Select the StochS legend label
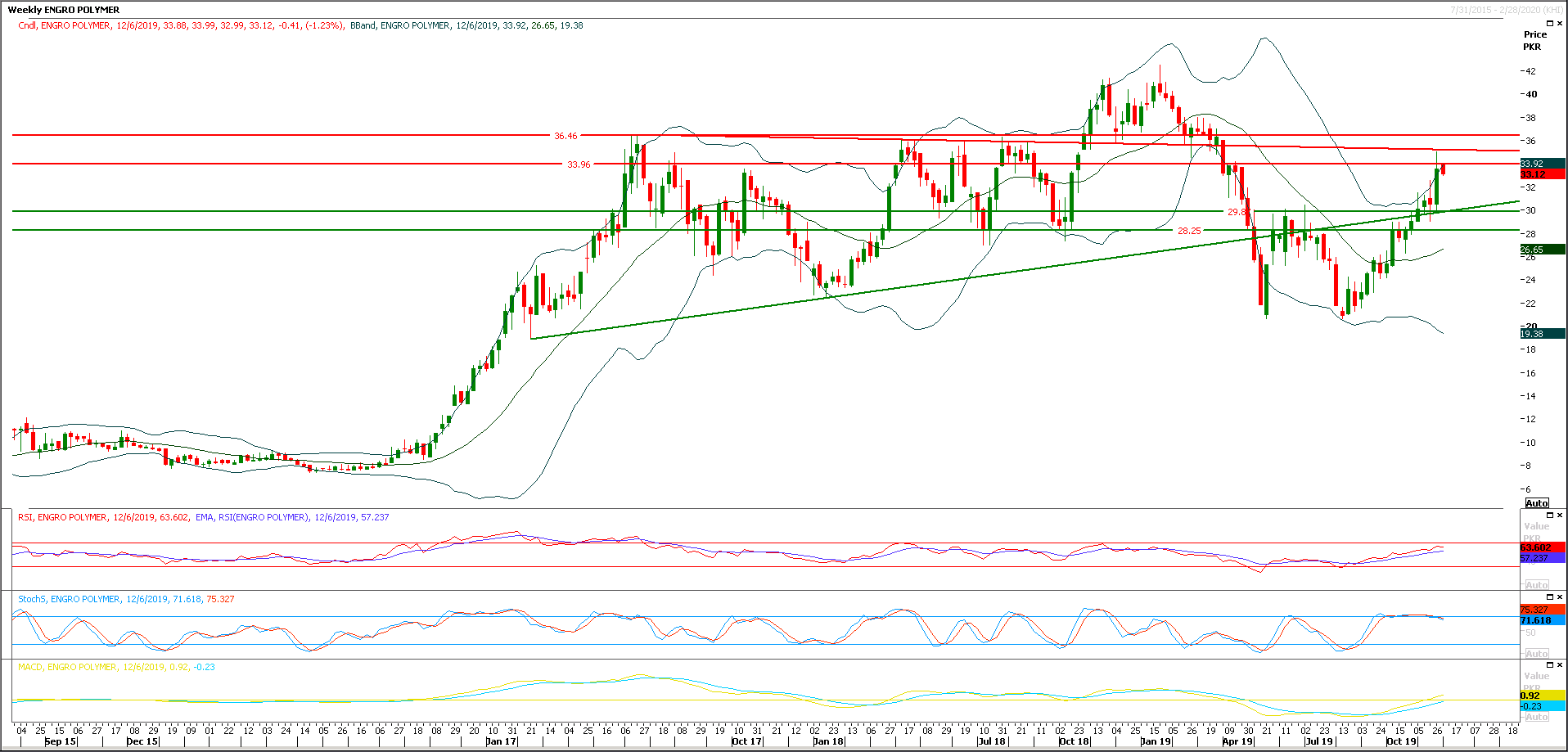Screen dimensions: 1568x752 click(x=126, y=599)
